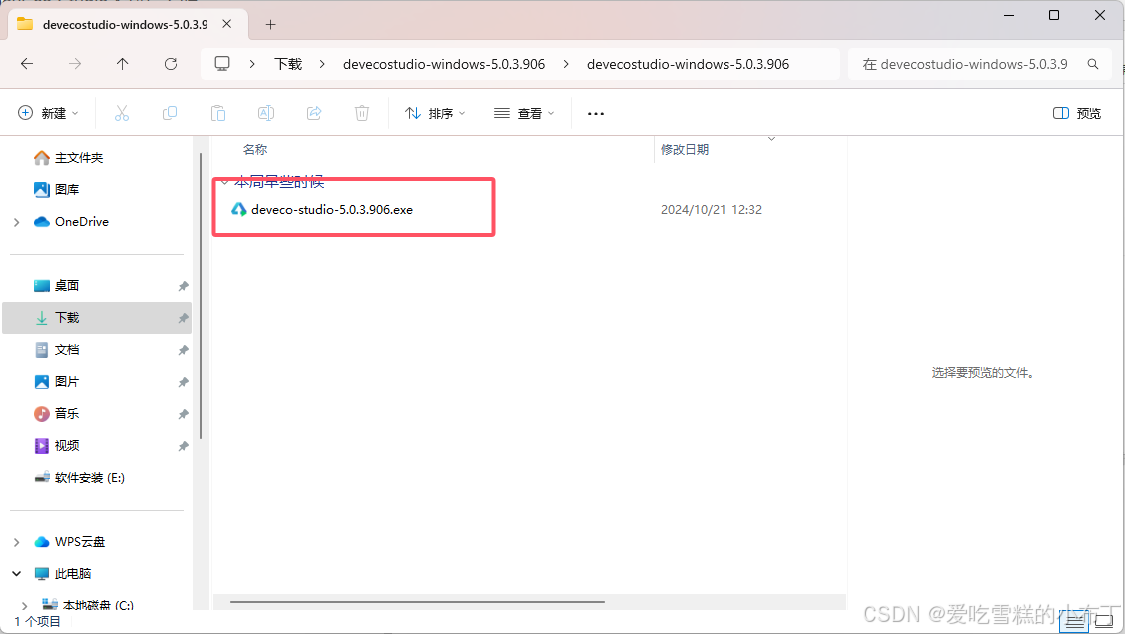
Task: Expand the WPS云盘 tree node
Action: click(17, 542)
